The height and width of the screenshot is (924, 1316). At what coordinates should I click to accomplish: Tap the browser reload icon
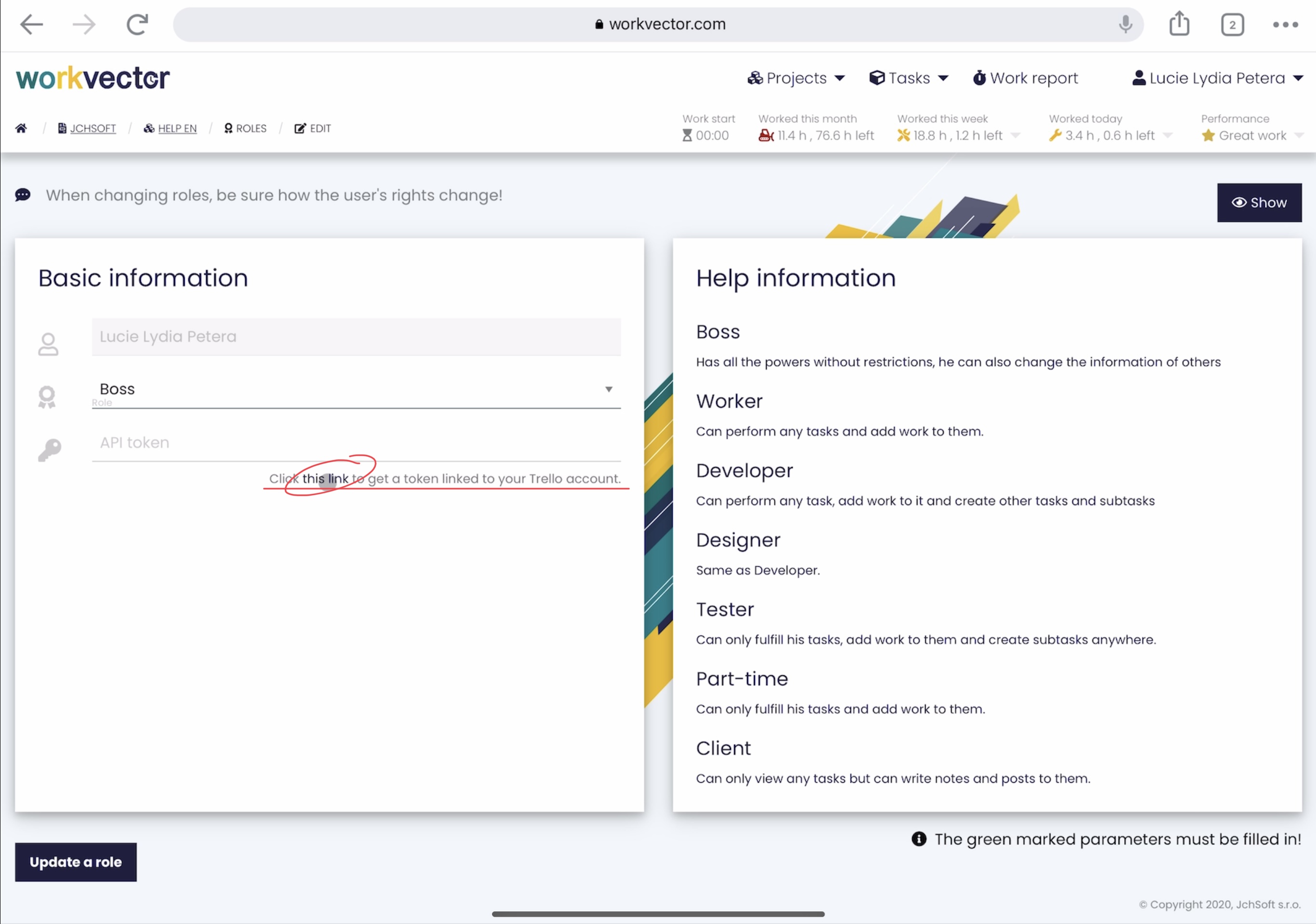pyautogui.click(x=137, y=24)
